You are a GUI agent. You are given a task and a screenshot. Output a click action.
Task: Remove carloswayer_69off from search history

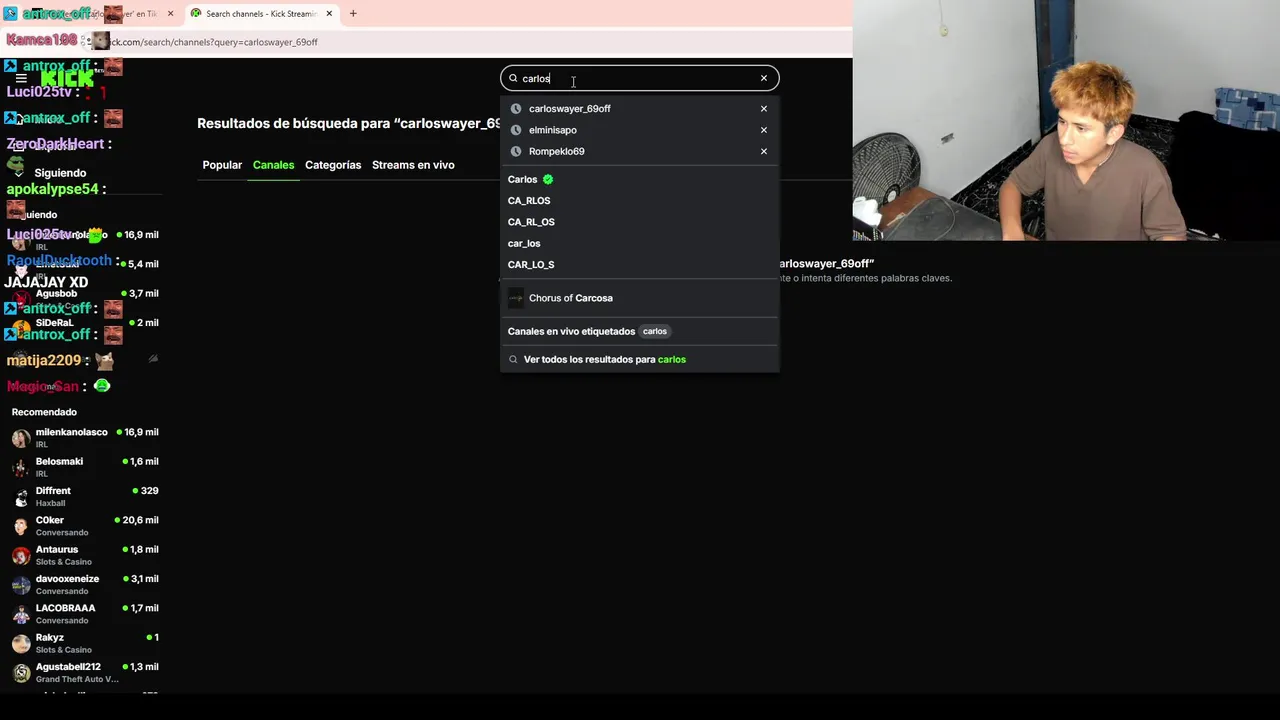(764, 109)
